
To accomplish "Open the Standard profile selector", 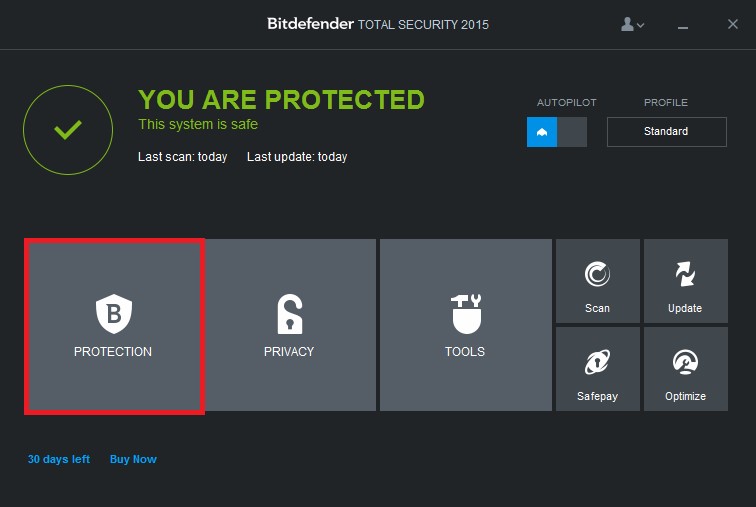I will point(666,132).
